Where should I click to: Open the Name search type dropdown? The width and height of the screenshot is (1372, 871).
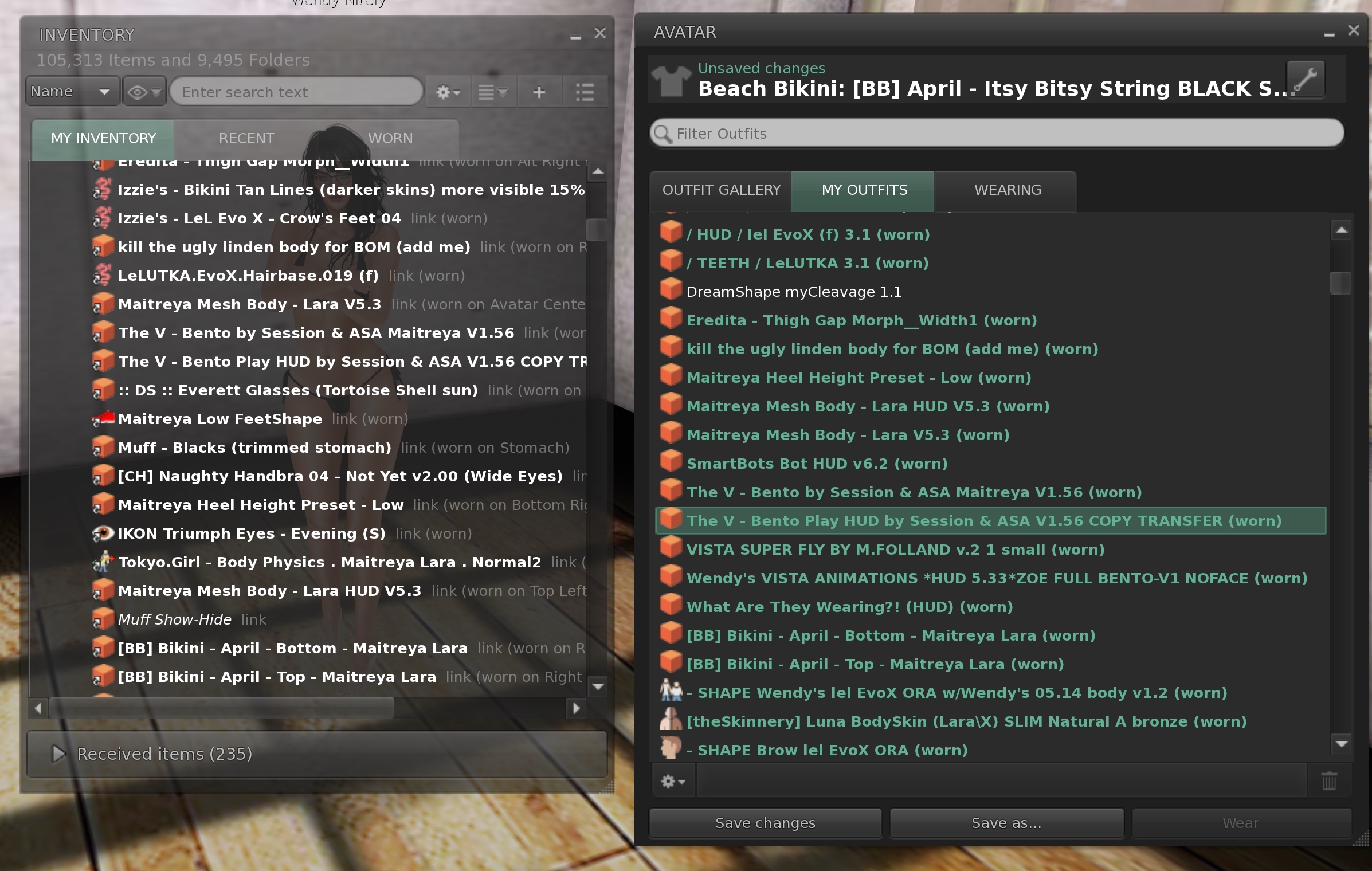[72, 92]
